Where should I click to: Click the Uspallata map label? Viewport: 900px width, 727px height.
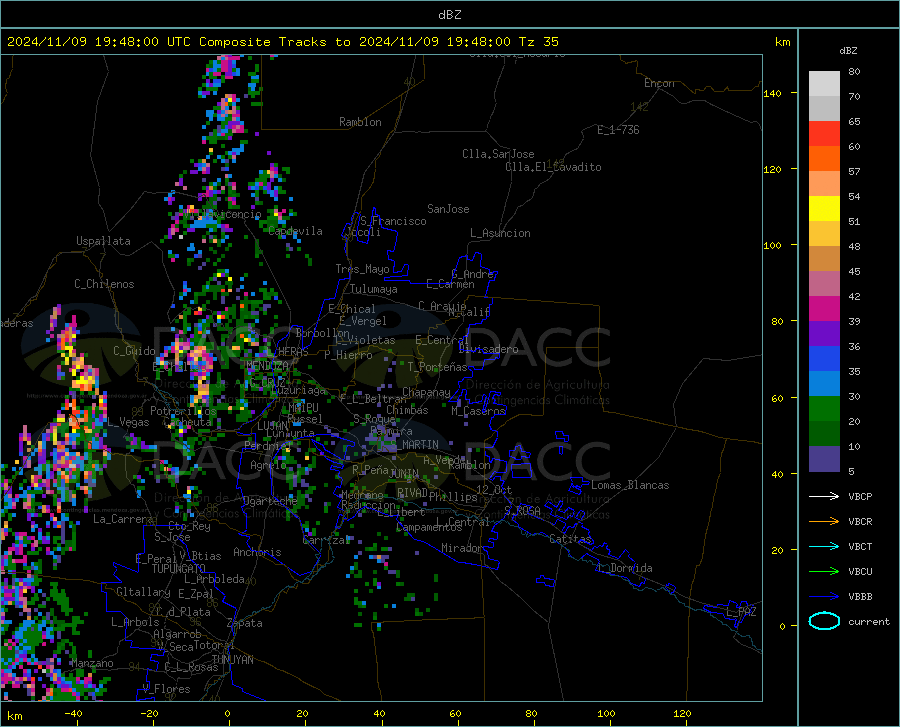[103, 241]
